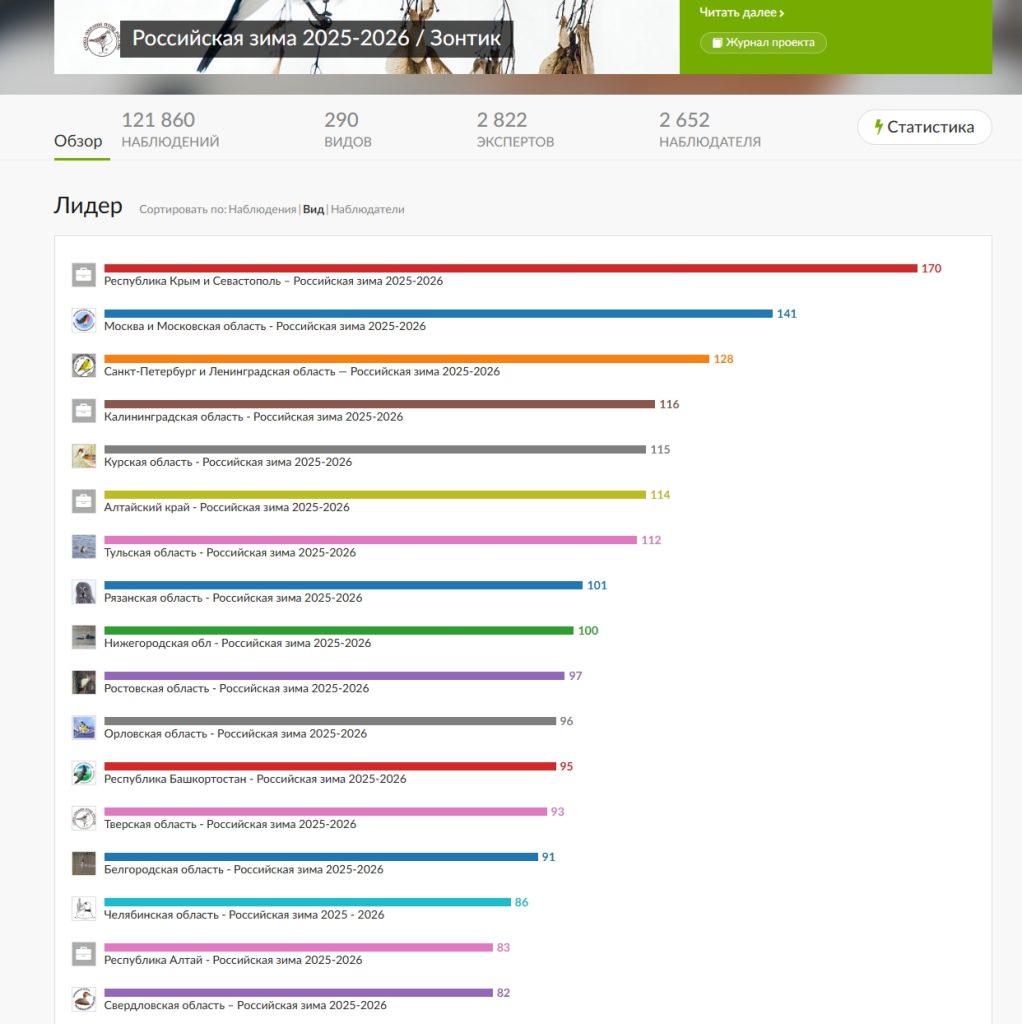Switch to the Обзор tab
Screen dimensions: 1022x1024
point(78,141)
